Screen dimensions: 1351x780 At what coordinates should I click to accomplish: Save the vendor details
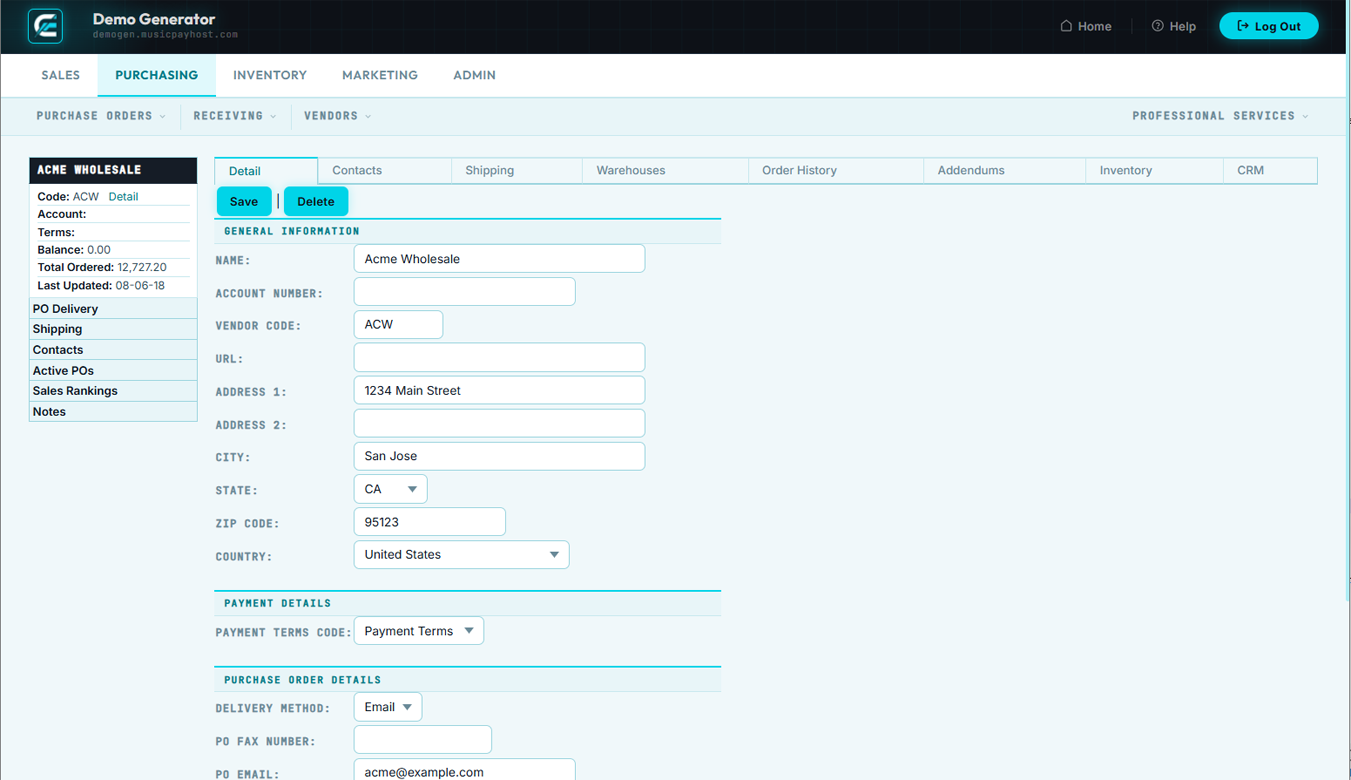coord(244,201)
